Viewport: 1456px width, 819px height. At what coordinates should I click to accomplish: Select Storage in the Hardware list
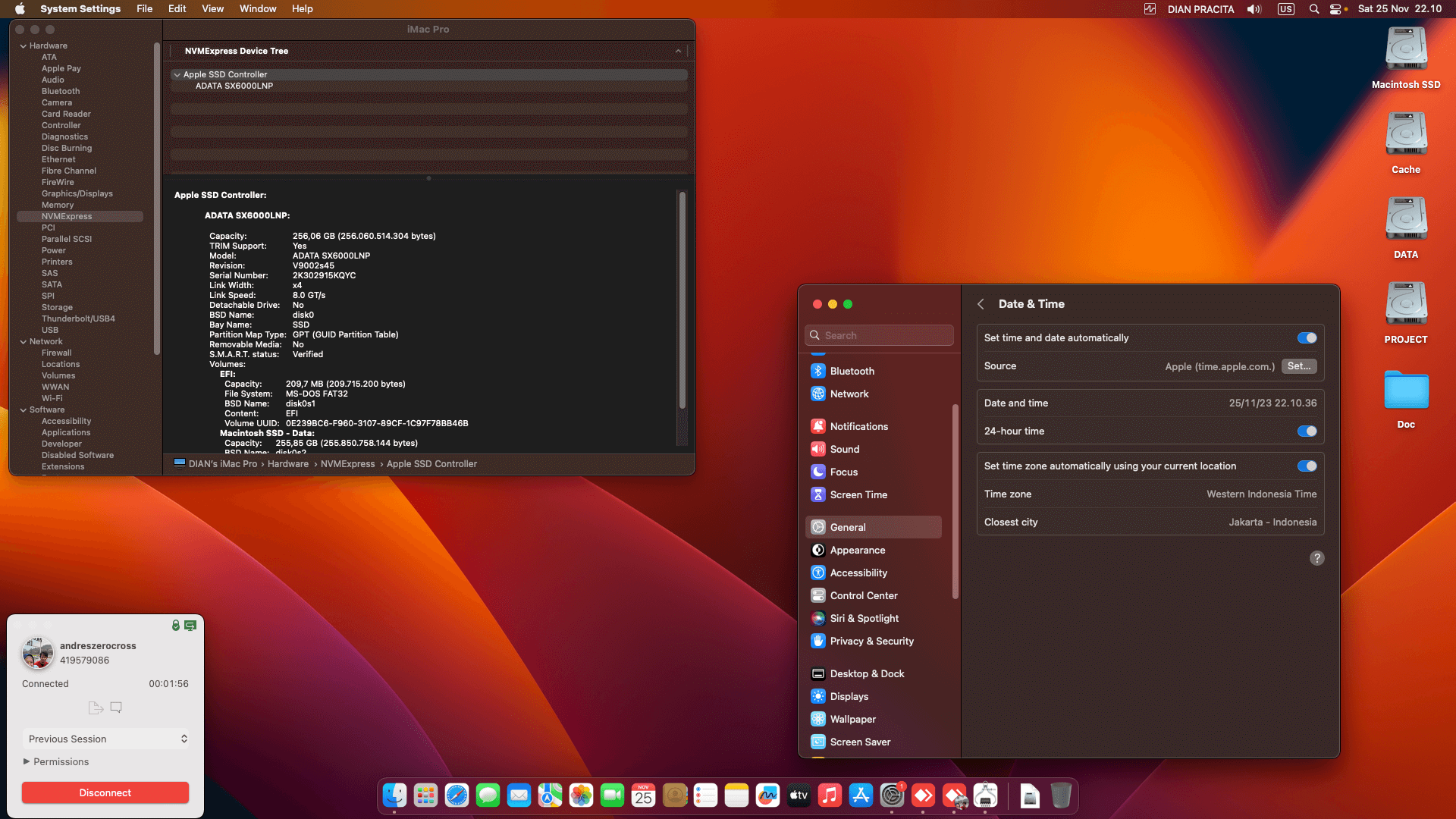[57, 308]
